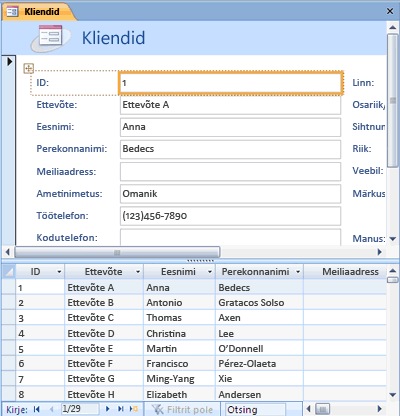Screen dimensions: 400x416
Task: Select the row selector for Ettevõte B
Action: (9, 303)
